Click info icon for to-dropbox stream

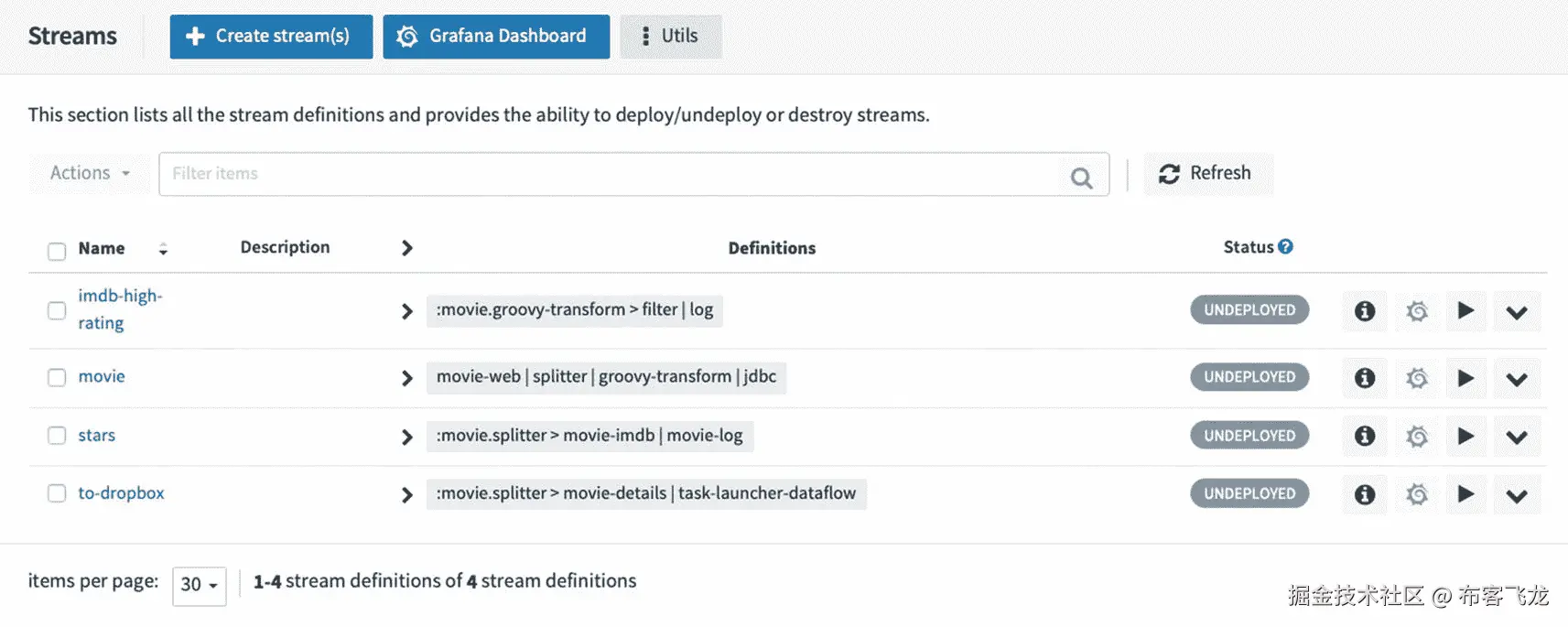(1364, 494)
